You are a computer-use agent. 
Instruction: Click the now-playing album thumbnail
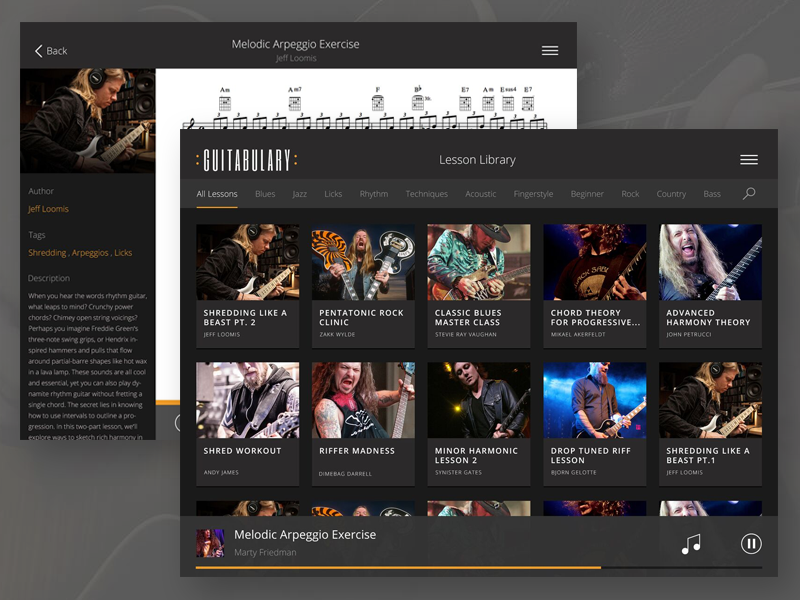pos(210,543)
